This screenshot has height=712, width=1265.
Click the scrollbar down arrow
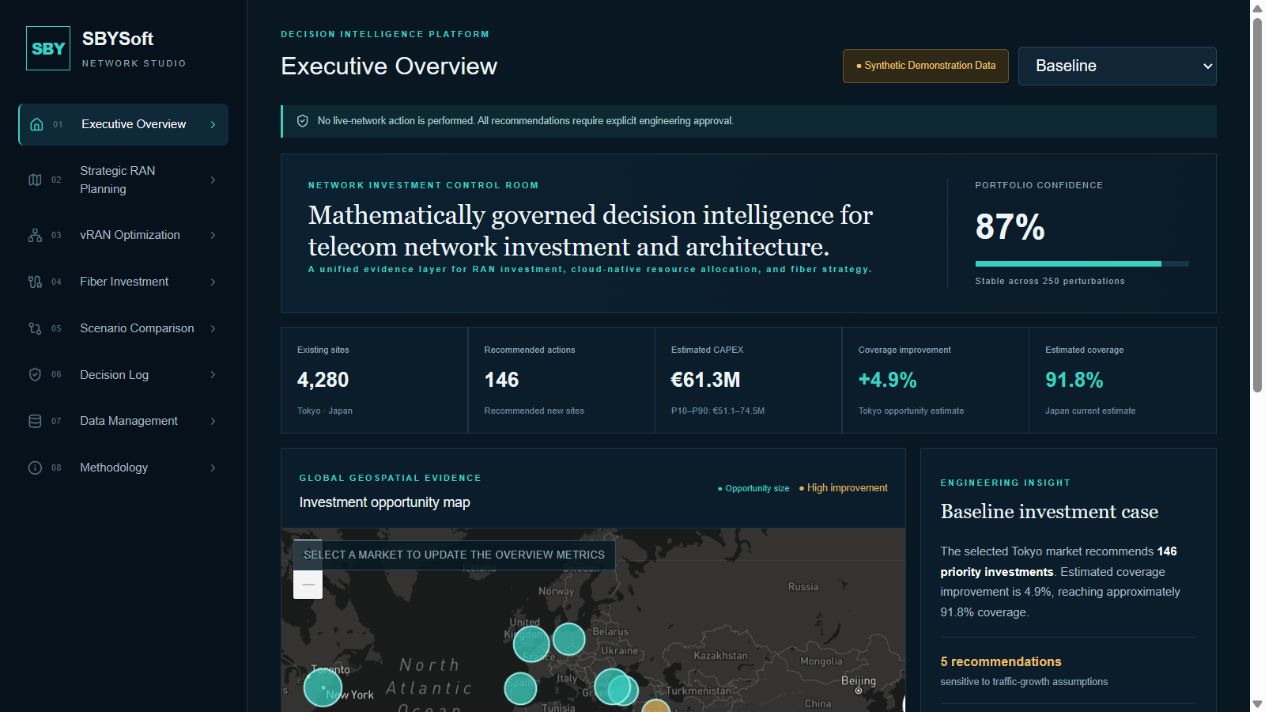[x=1258, y=703]
